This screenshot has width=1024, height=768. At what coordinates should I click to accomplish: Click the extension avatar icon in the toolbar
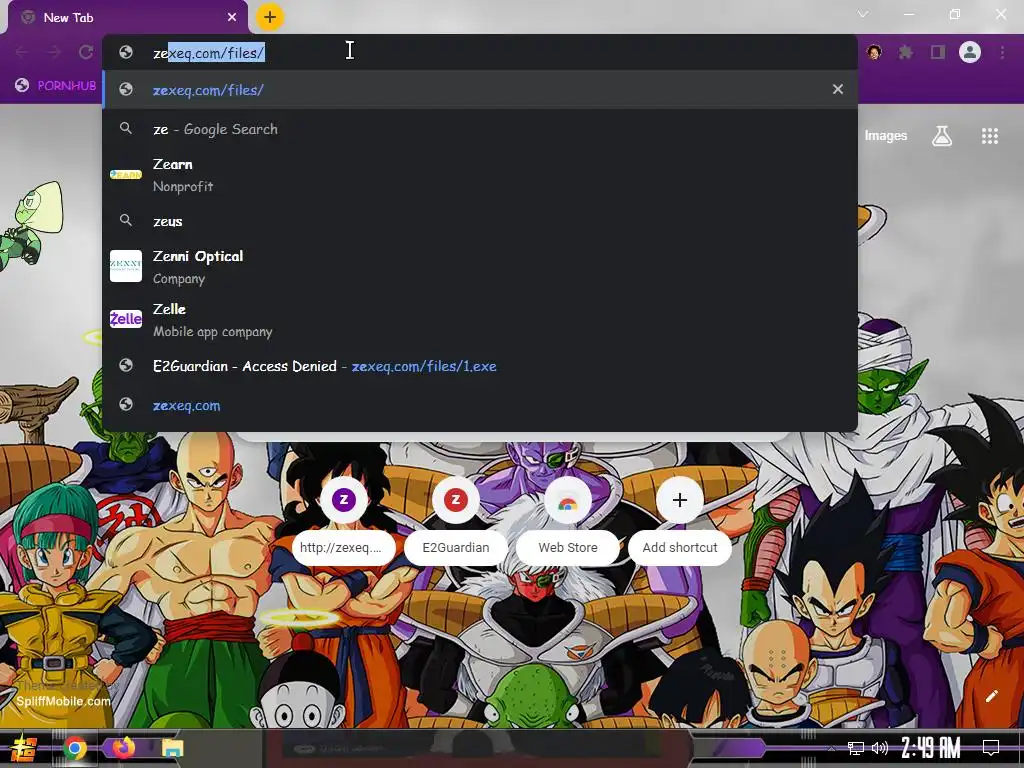coord(874,52)
